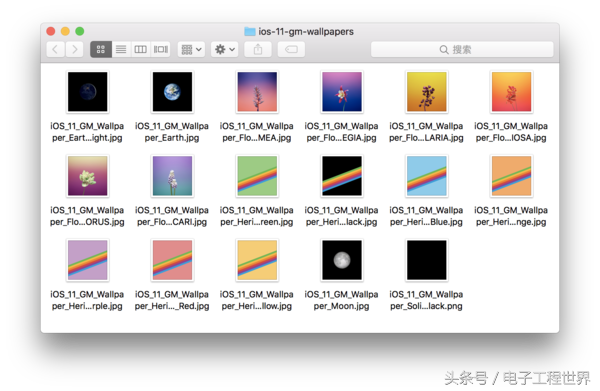Select the Flo...CARI.jpg purple flower thumbnail
This screenshot has width=600, height=391.
pyautogui.click(x=173, y=176)
